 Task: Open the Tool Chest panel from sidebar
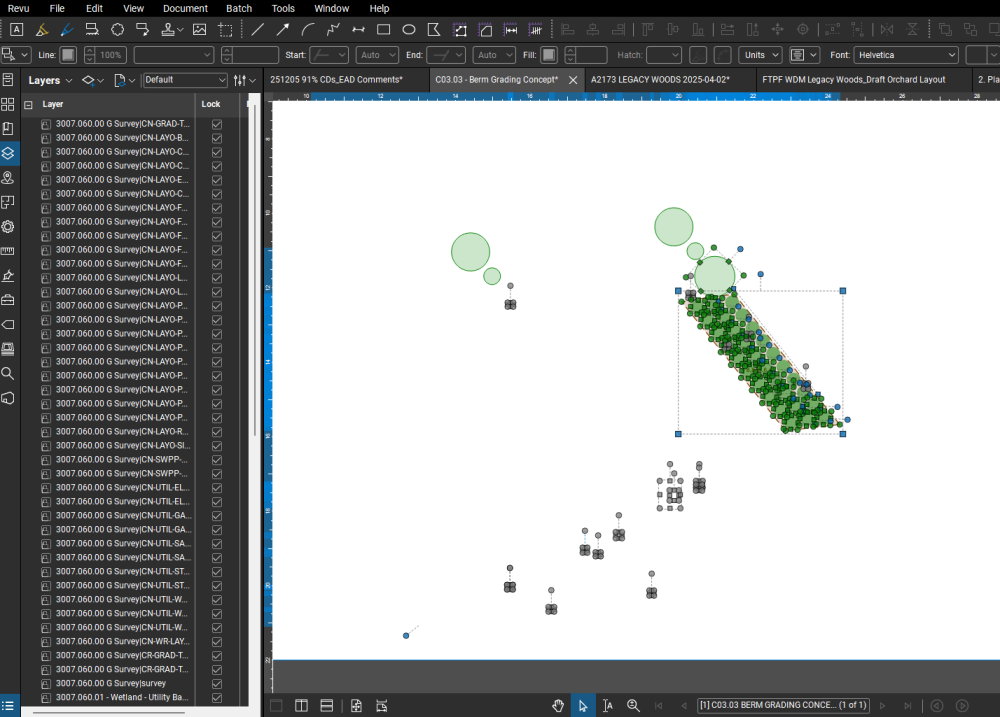coord(8,300)
